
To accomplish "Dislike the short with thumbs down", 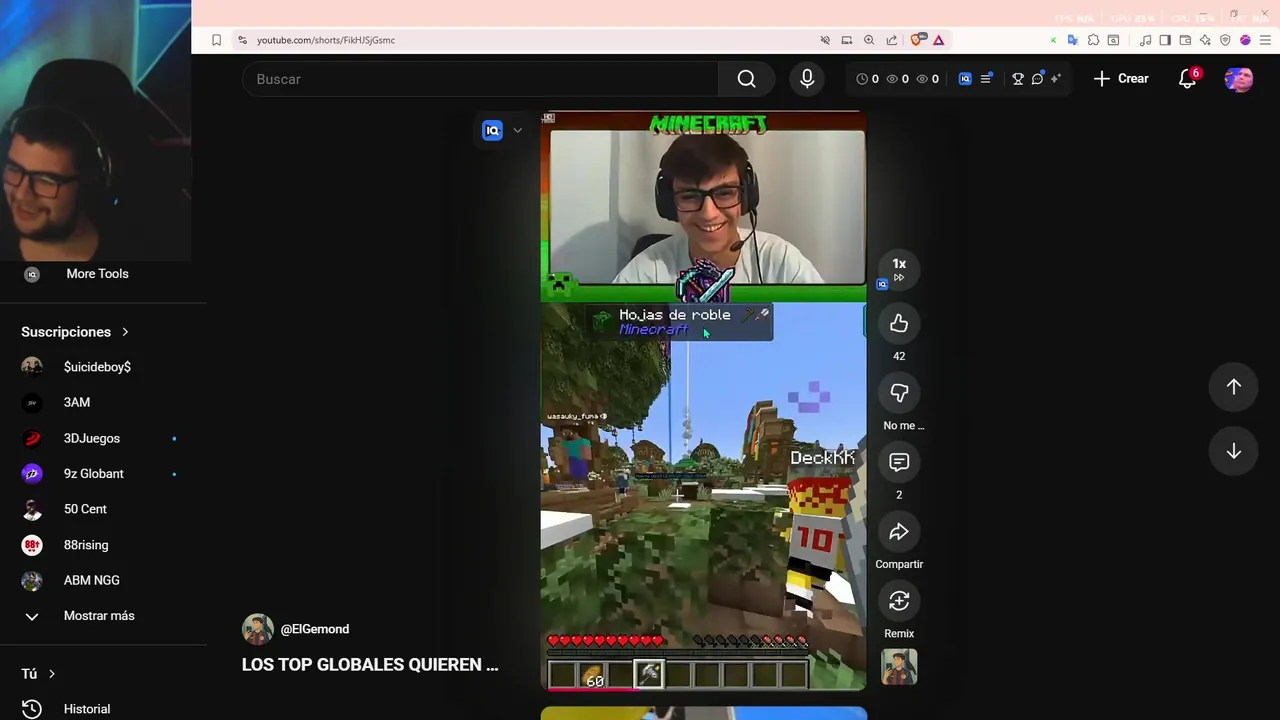I will coord(899,393).
